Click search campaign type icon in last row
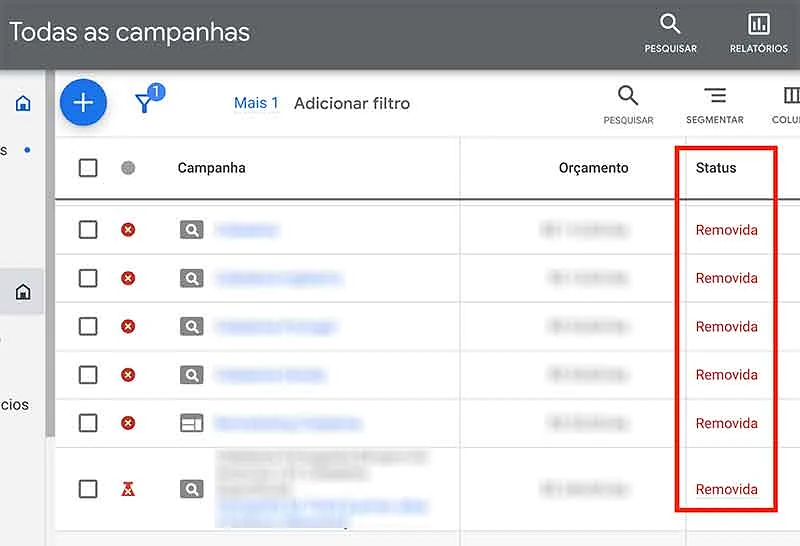The height and width of the screenshot is (546, 800). click(x=192, y=489)
